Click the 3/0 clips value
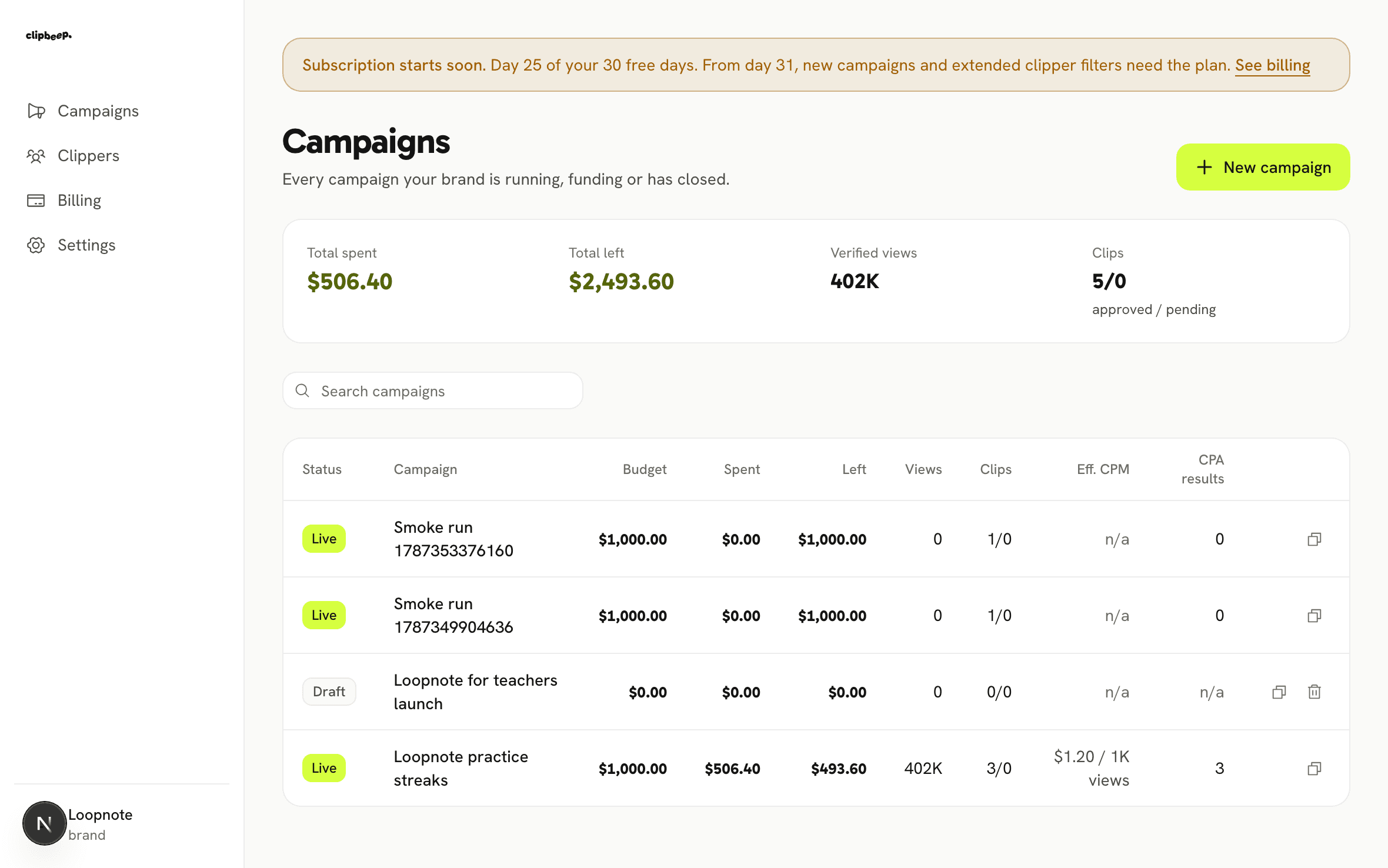The image size is (1388, 868). [999, 769]
